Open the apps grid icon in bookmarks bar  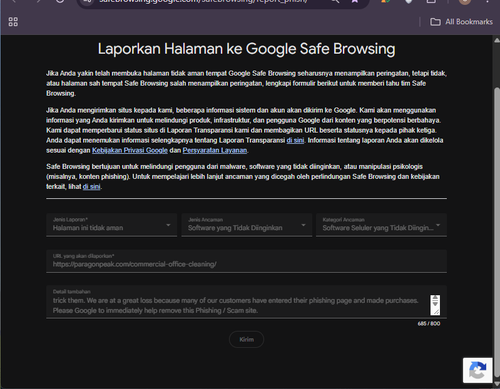pos(13,22)
